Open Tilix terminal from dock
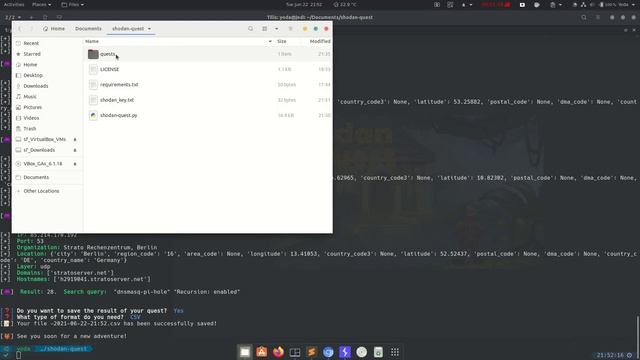The height and width of the screenshot is (360, 640). click(295, 352)
